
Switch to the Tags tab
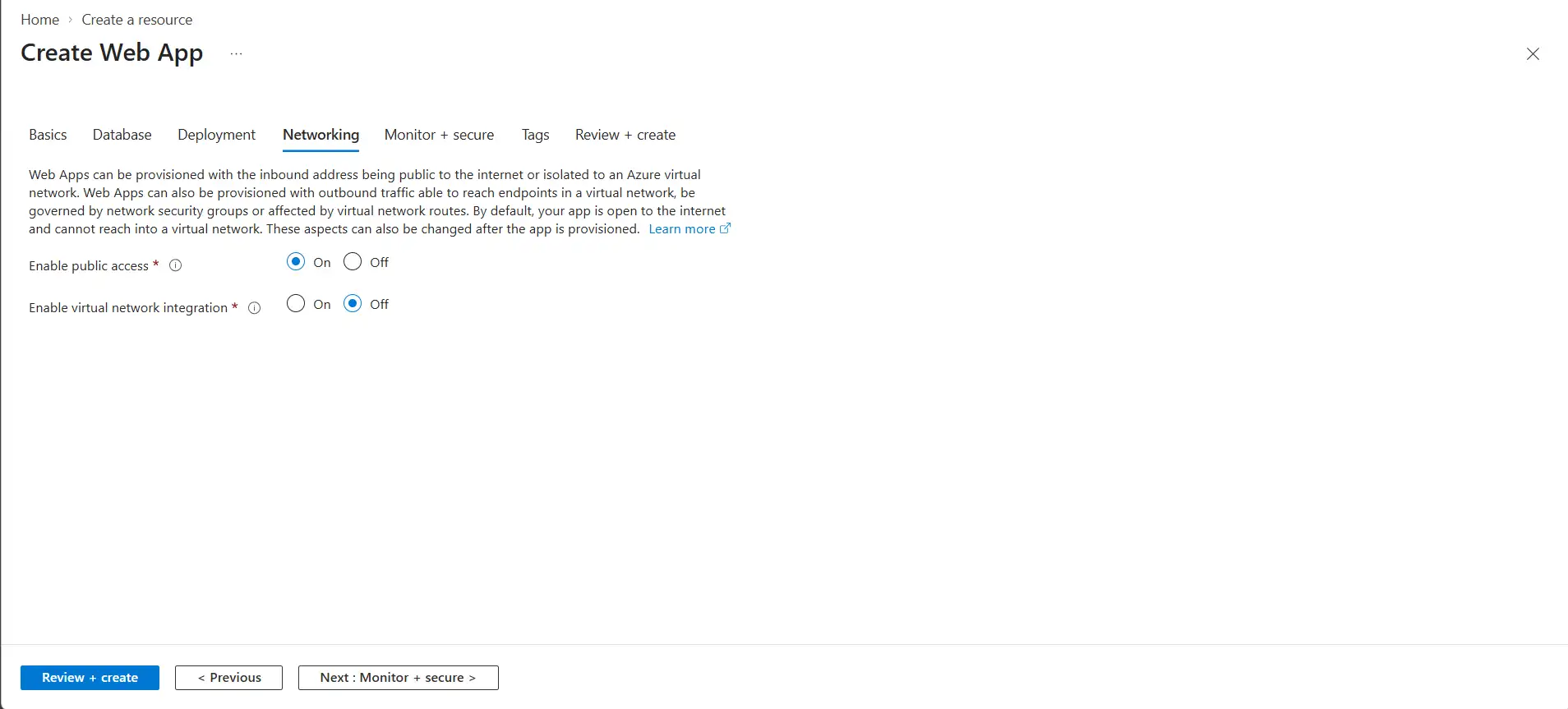click(x=535, y=135)
